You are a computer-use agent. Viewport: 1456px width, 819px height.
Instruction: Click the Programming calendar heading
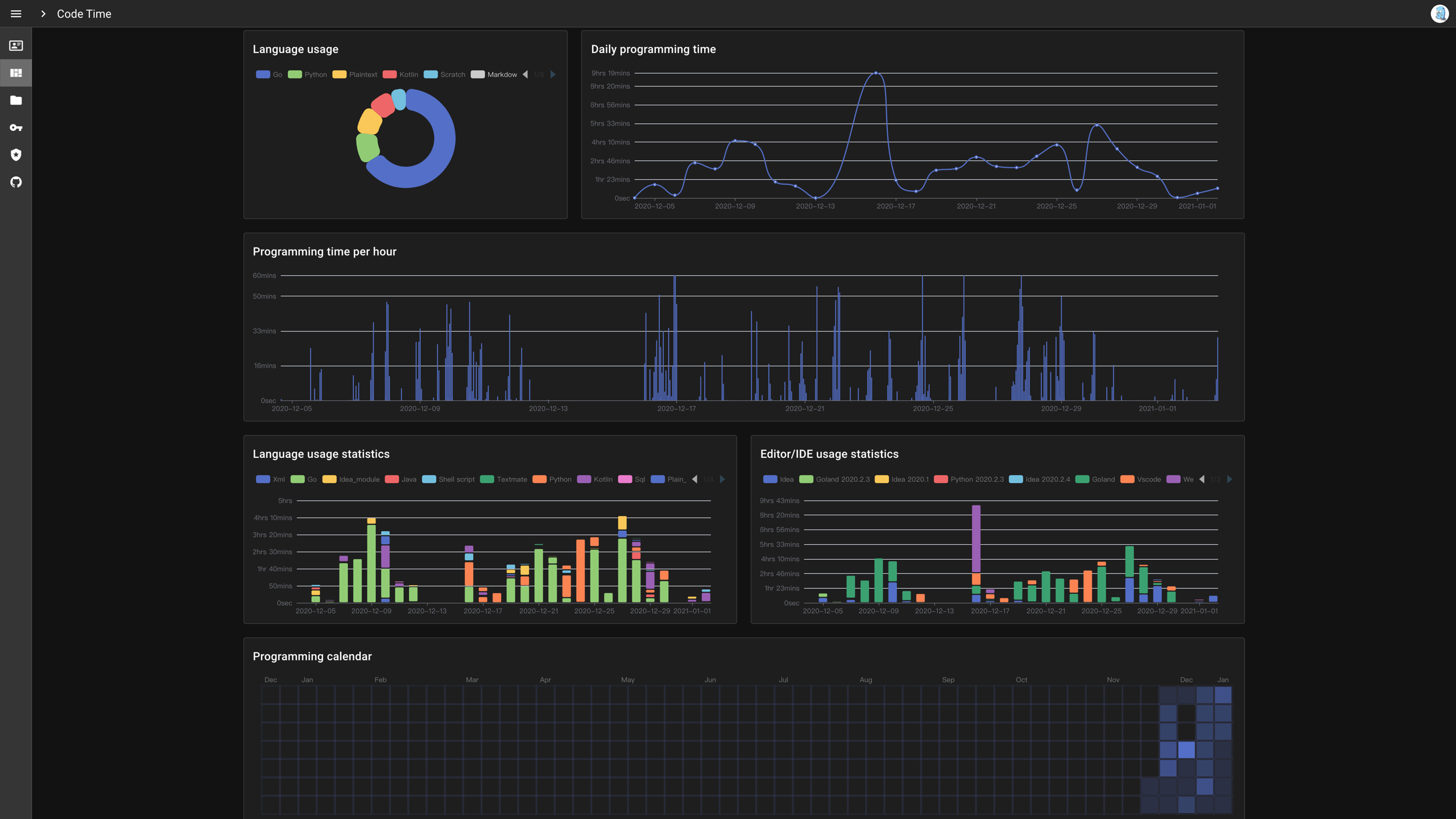[312, 657]
